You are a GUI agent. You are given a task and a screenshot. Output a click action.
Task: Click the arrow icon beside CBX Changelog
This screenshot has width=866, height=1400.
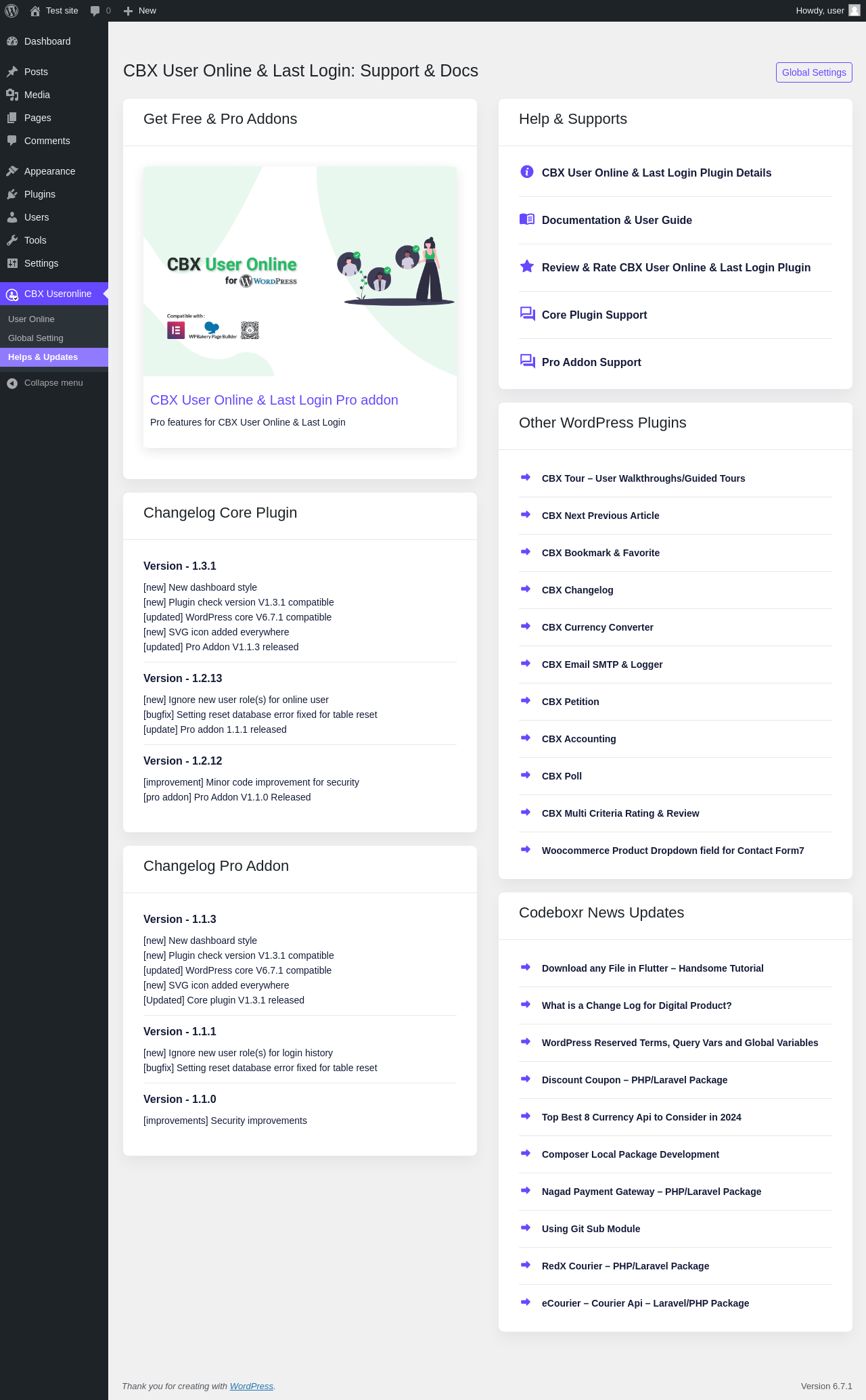(526, 589)
